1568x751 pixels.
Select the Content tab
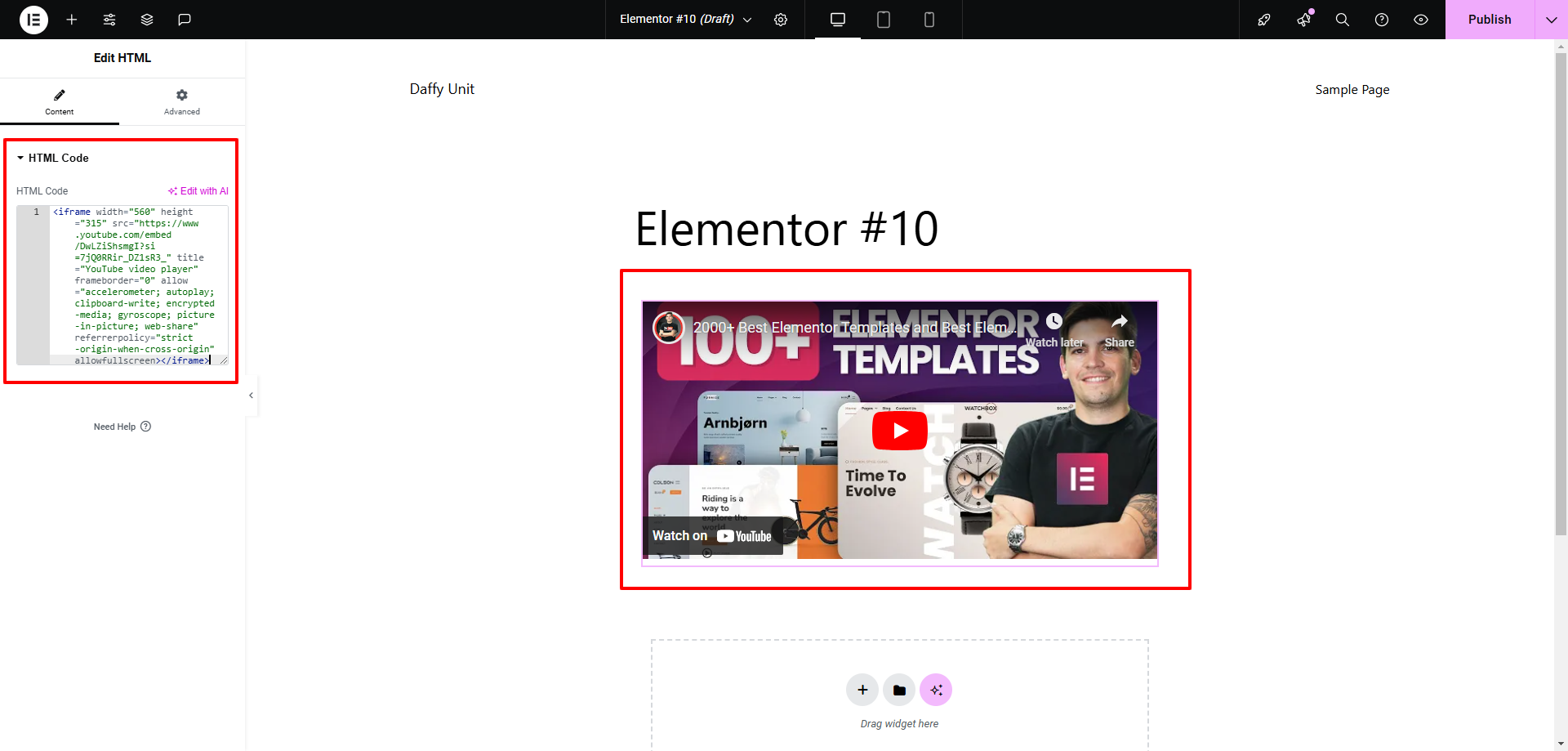click(x=60, y=102)
